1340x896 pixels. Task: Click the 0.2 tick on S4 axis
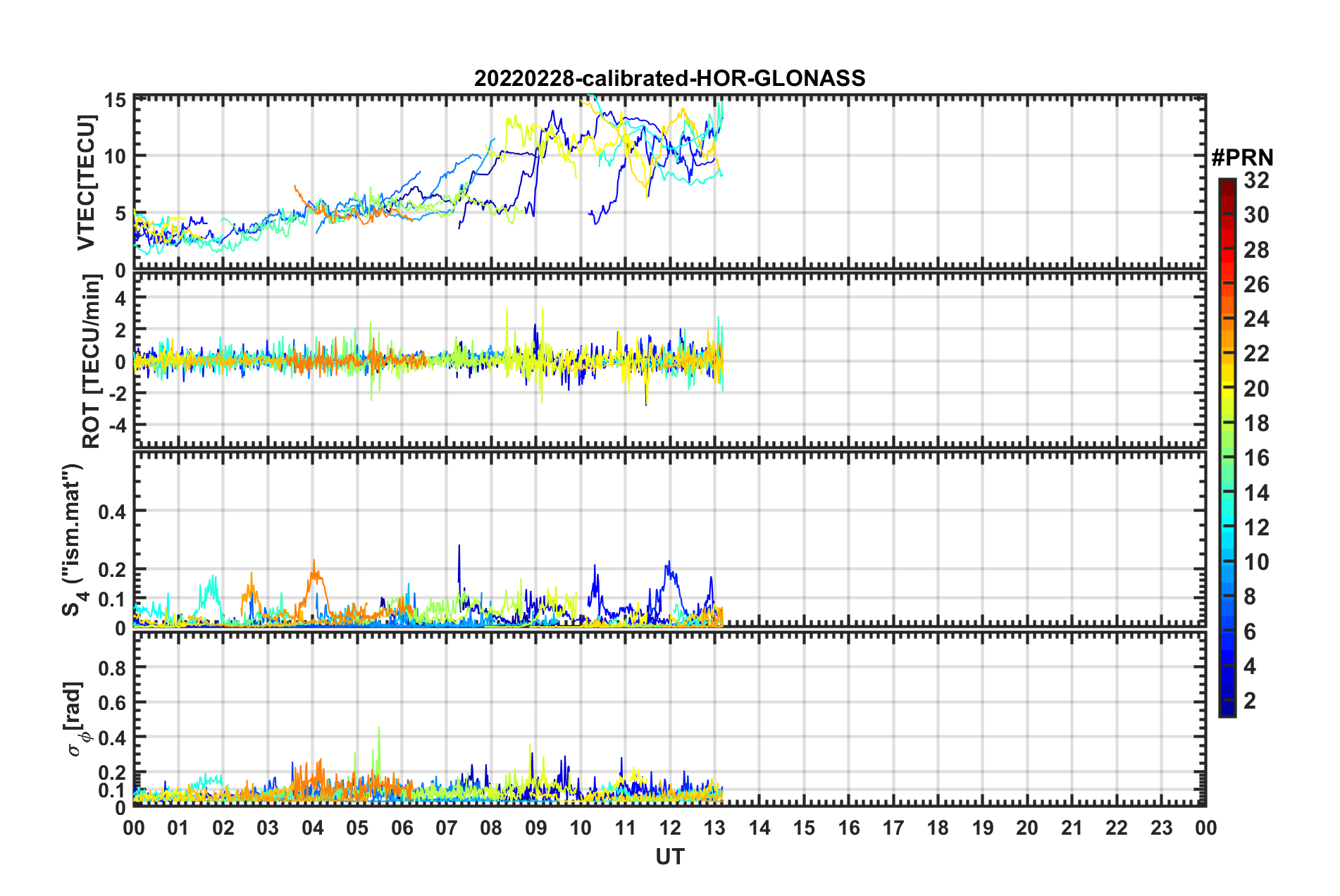point(113,570)
